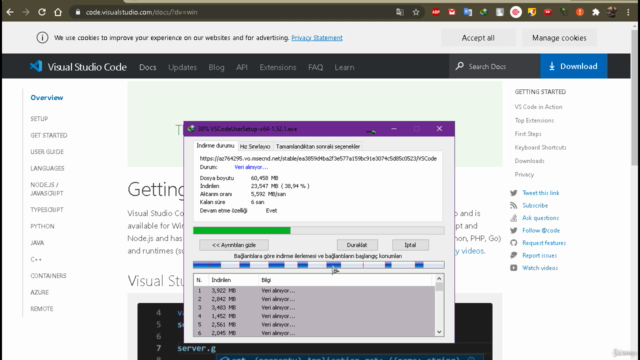Screen dimensions: 640x360
Task: Open the Extensions menu item
Action: pyautogui.click(x=278, y=67)
